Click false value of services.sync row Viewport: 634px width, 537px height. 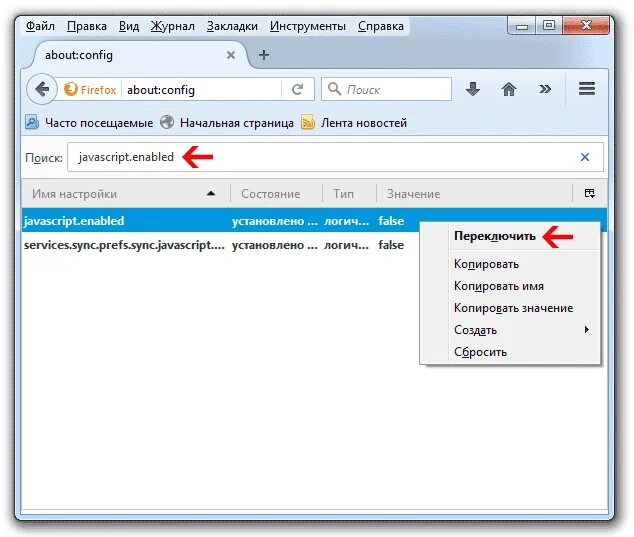pyautogui.click(x=391, y=245)
